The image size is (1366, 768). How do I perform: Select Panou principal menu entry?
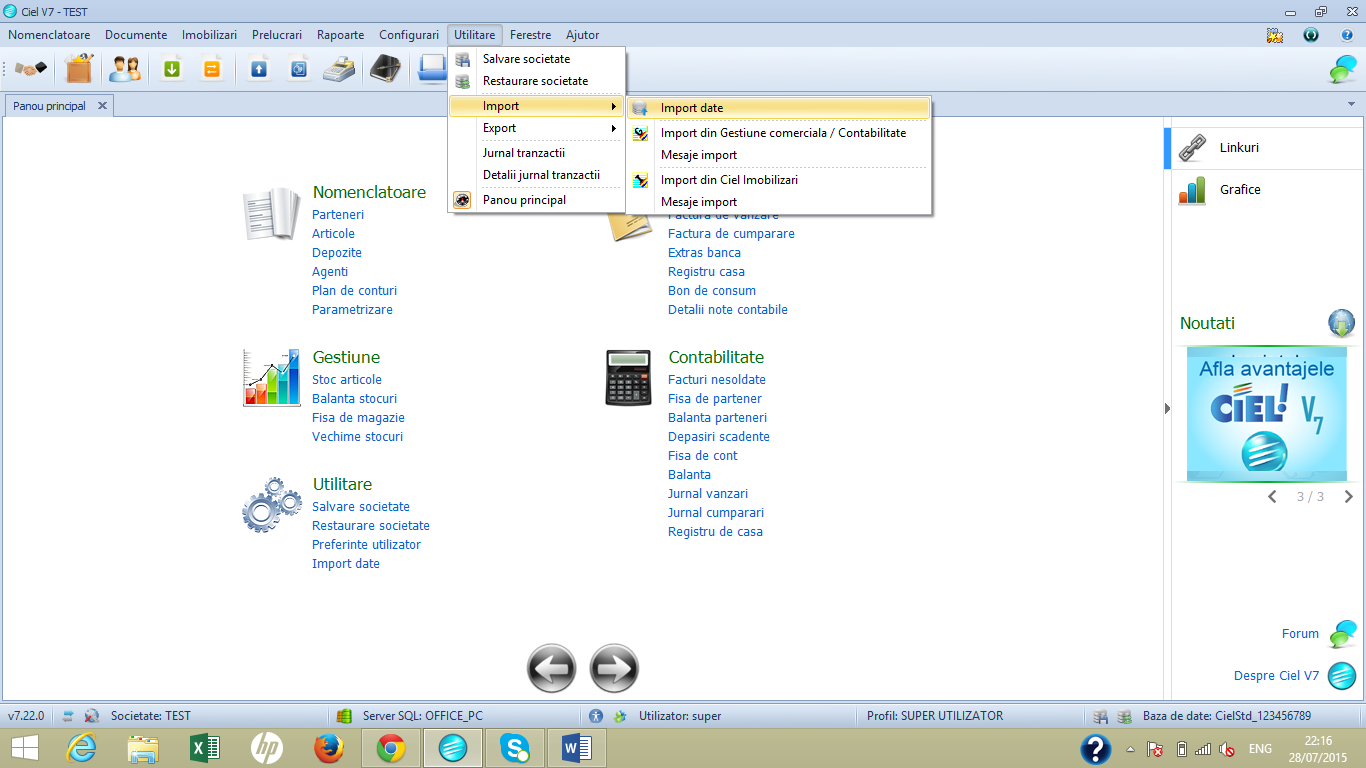537,200
